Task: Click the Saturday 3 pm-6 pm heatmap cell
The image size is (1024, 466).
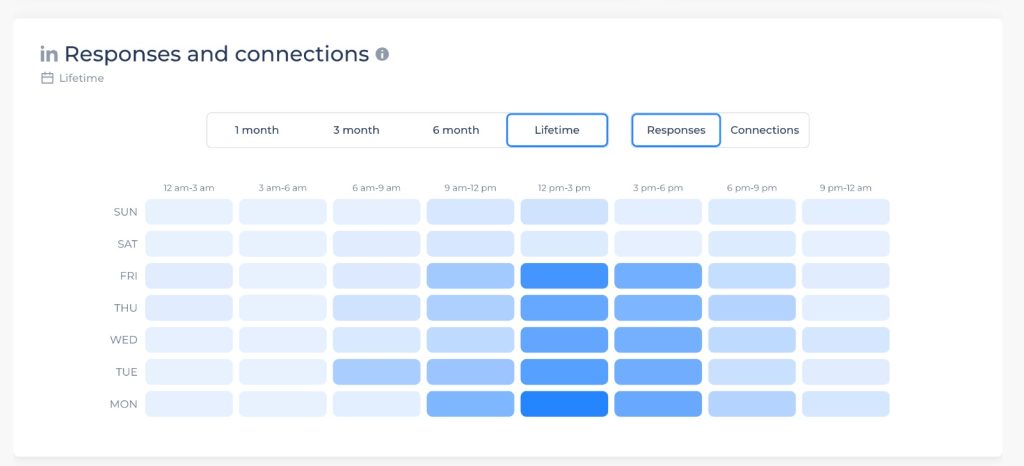Action: click(x=658, y=243)
